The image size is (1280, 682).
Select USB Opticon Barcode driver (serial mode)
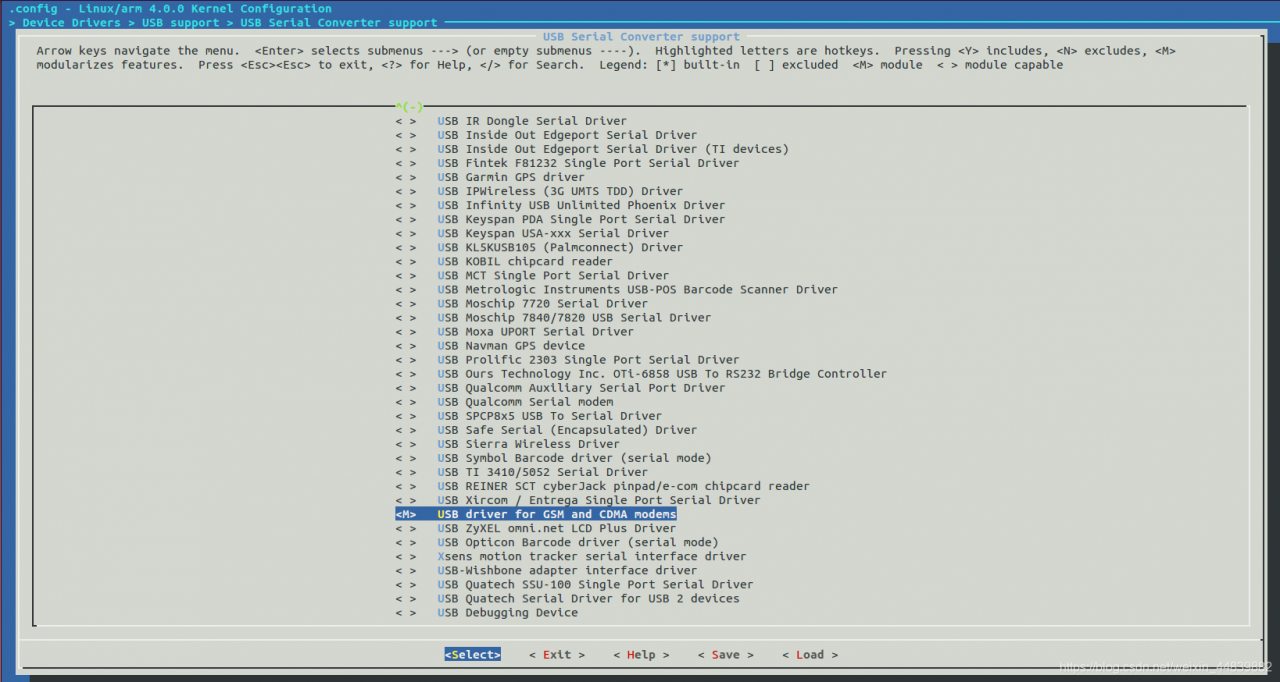click(x=578, y=542)
